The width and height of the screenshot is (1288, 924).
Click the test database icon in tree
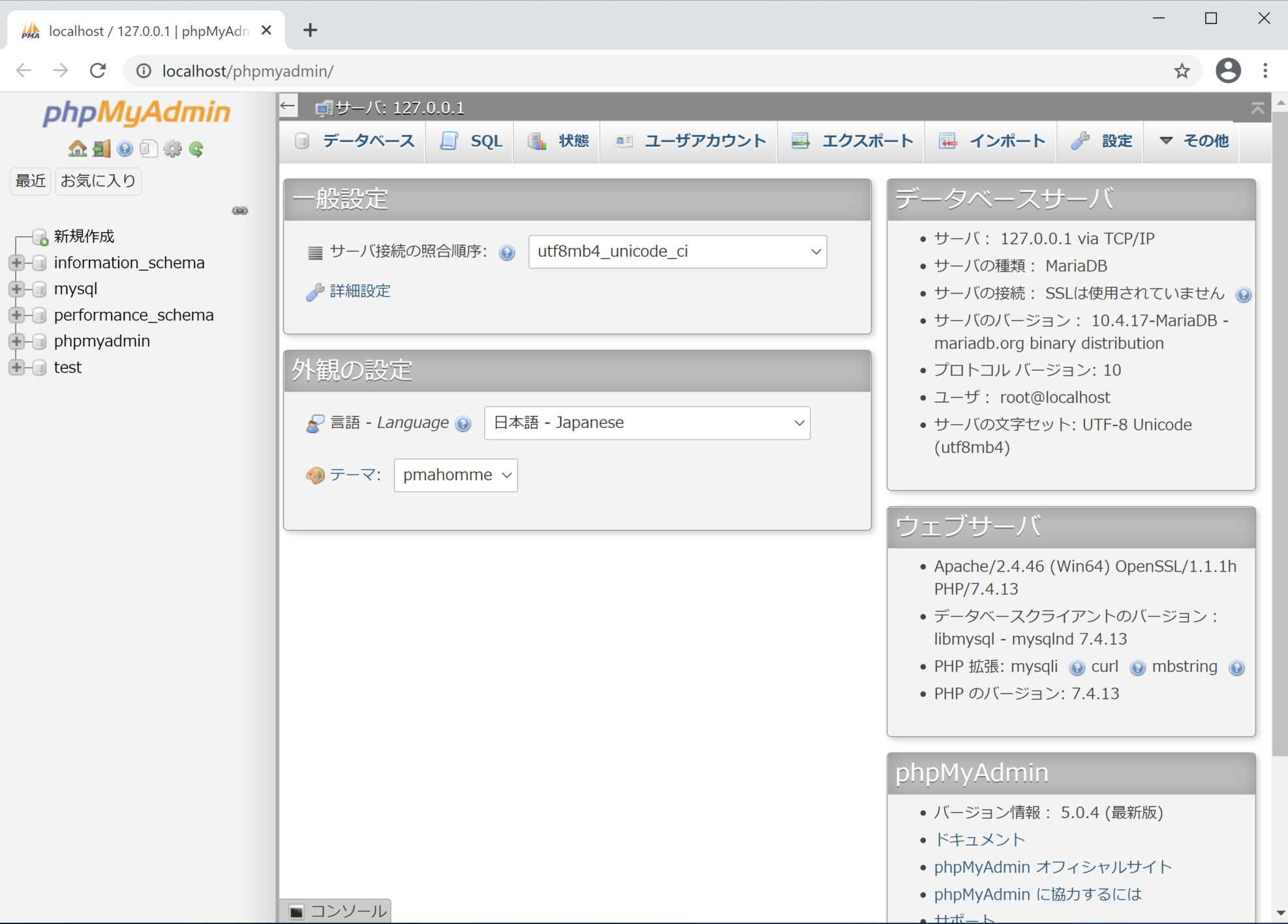pos(40,367)
